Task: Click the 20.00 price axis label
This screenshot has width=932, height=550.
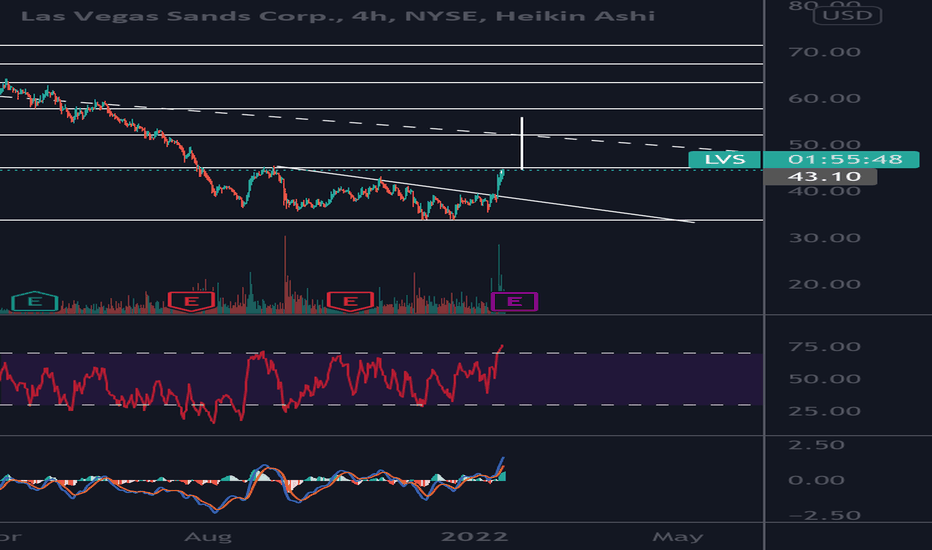Action: click(x=824, y=284)
